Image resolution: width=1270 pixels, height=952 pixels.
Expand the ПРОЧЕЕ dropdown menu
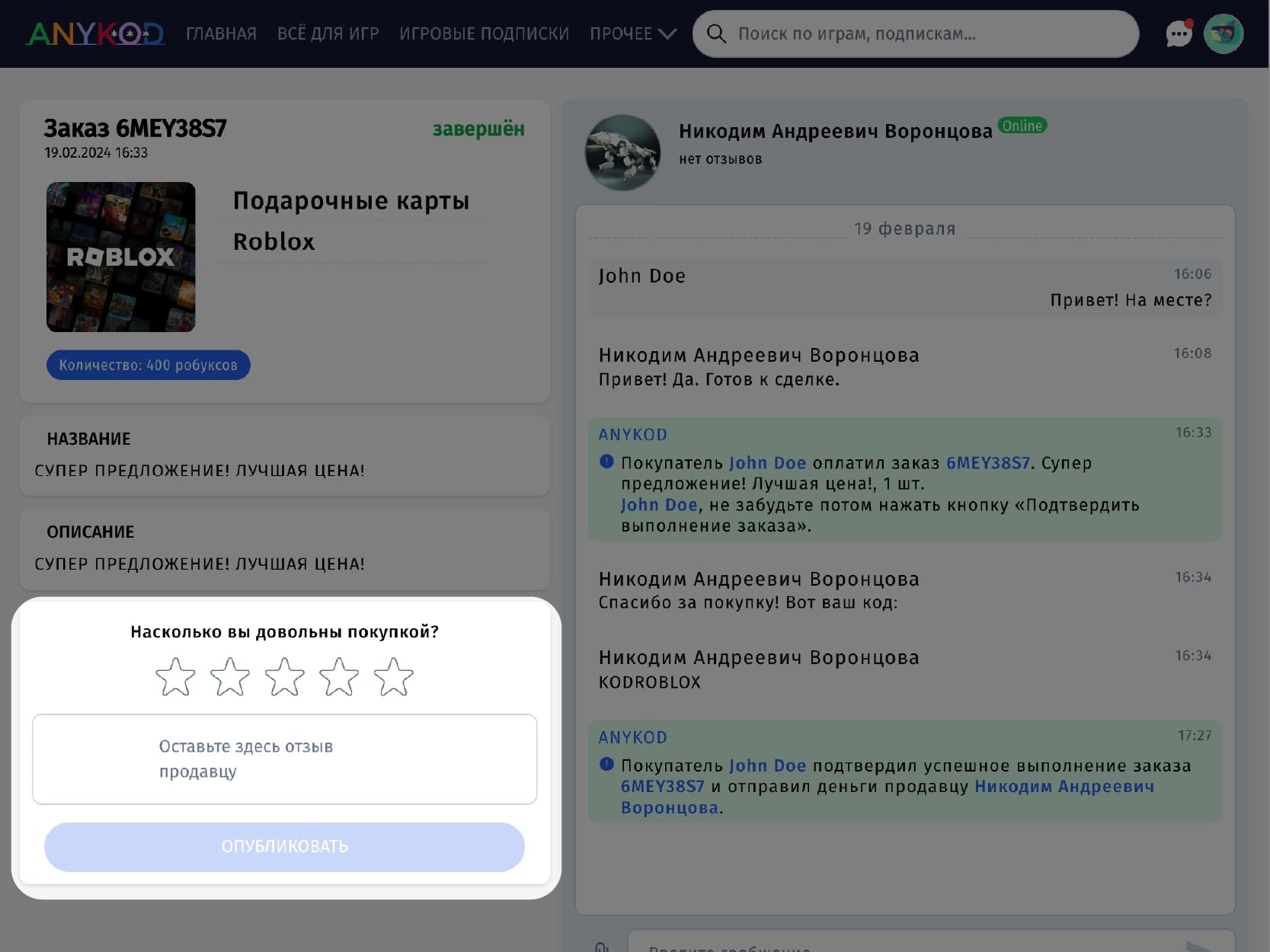[x=632, y=34]
